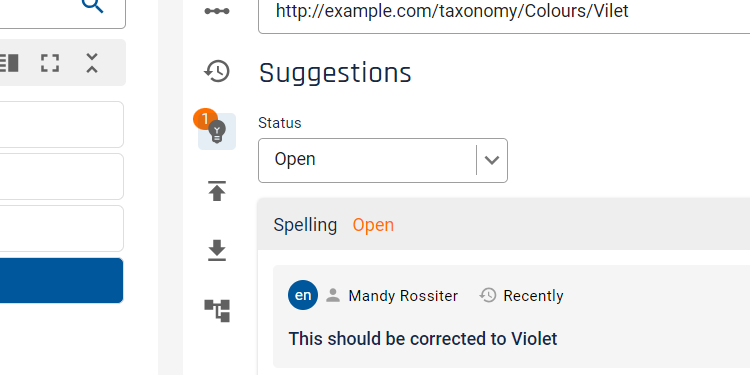Open the Status combo box showing Open

click(x=383, y=160)
